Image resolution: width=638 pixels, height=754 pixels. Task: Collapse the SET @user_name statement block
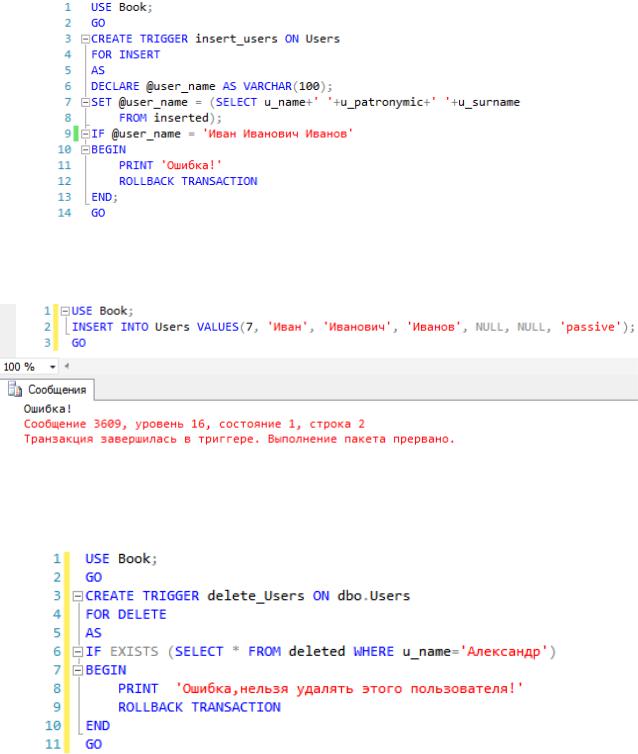(85, 102)
